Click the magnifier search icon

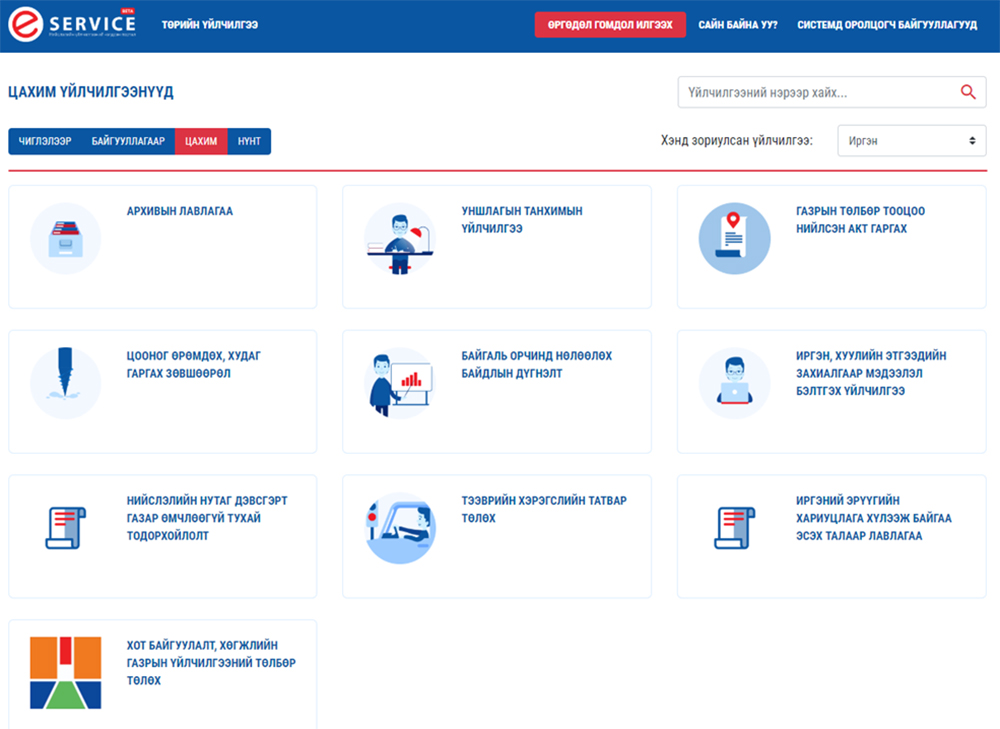(x=967, y=92)
